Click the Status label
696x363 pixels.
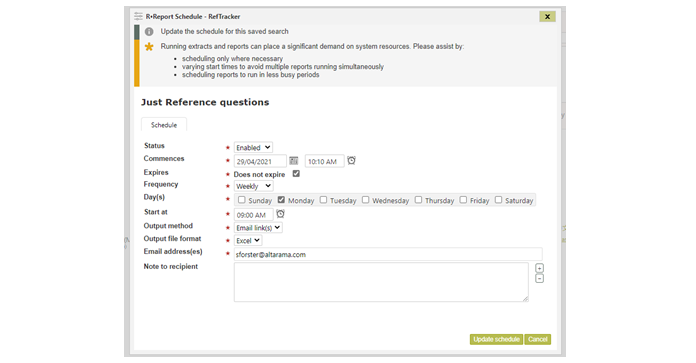[154, 146]
